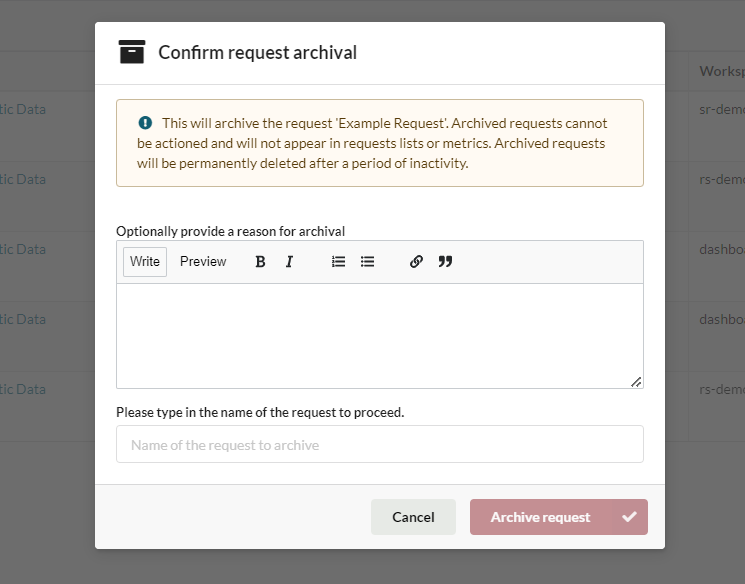Switch to the Preview tab
The image size is (745, 584).
point(203,262)
